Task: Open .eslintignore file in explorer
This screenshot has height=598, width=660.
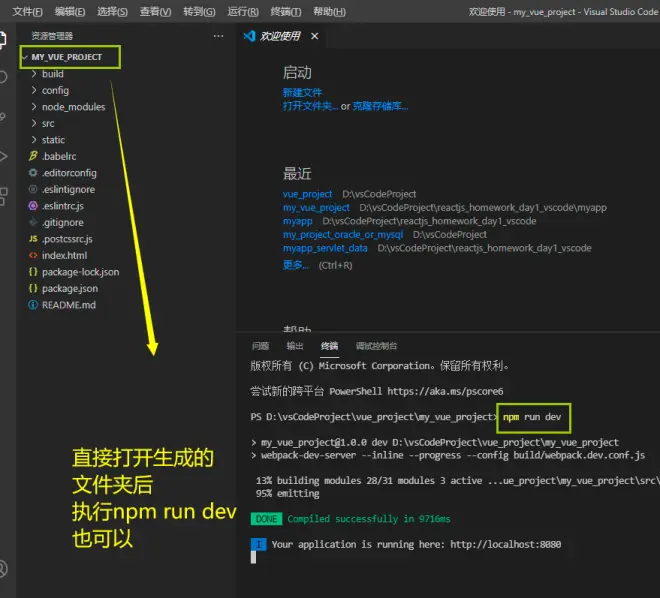Action: point(69,189)
